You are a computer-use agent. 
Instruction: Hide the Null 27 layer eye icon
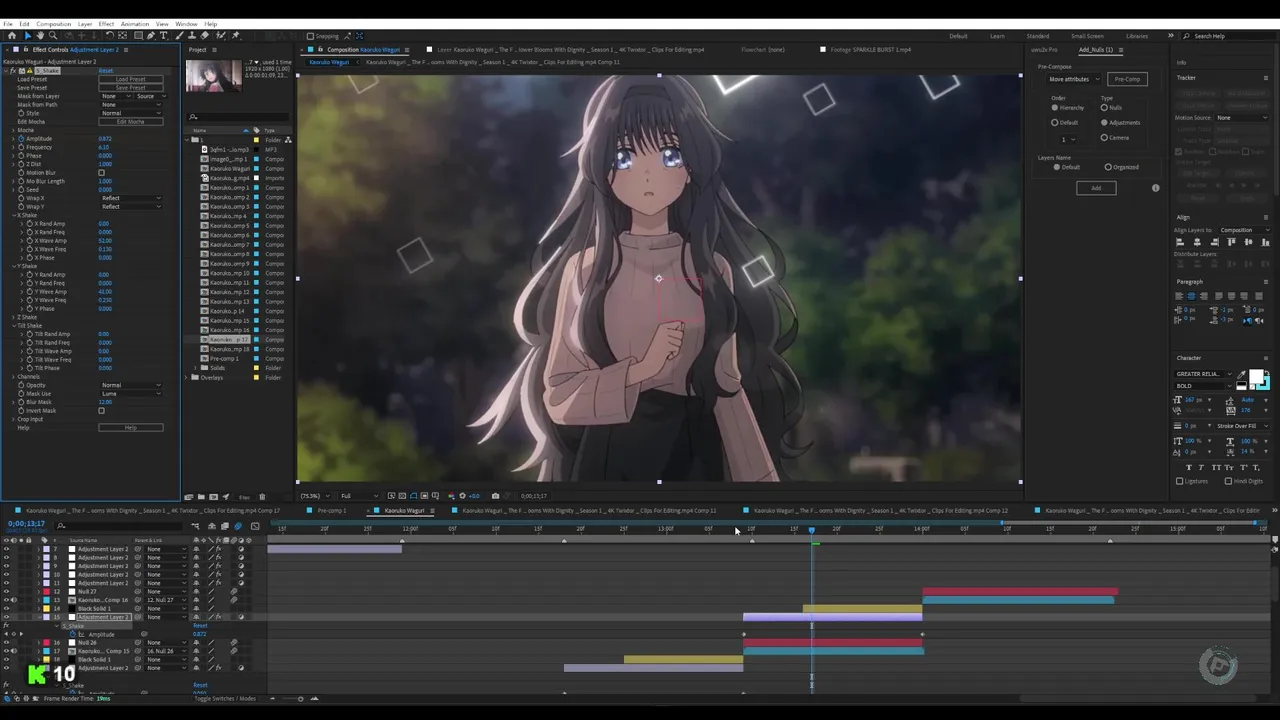click(x=6, y=592)
